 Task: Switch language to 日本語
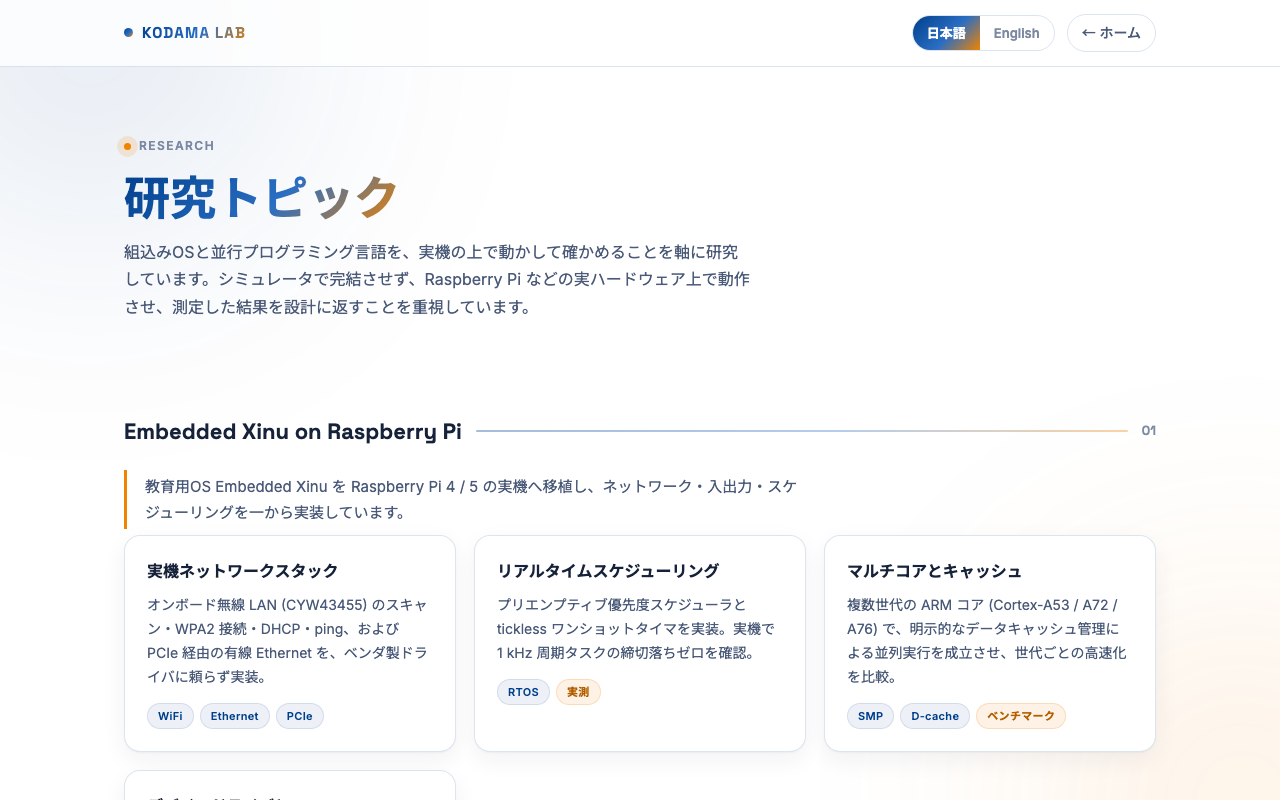click(x=946, y=33)
